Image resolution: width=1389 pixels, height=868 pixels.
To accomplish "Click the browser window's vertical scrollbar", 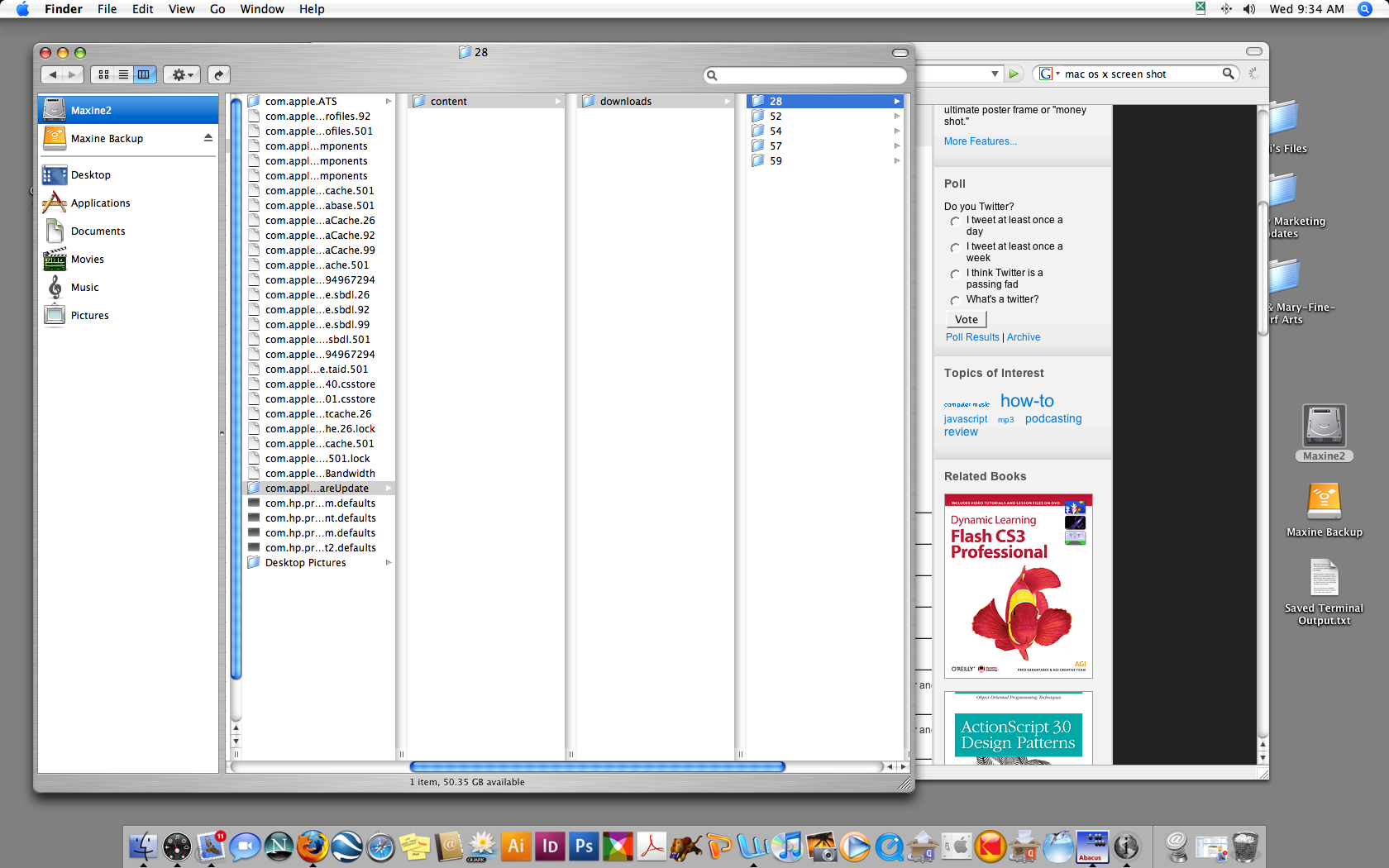I will pyautogui.click(x=1263, y=269).
